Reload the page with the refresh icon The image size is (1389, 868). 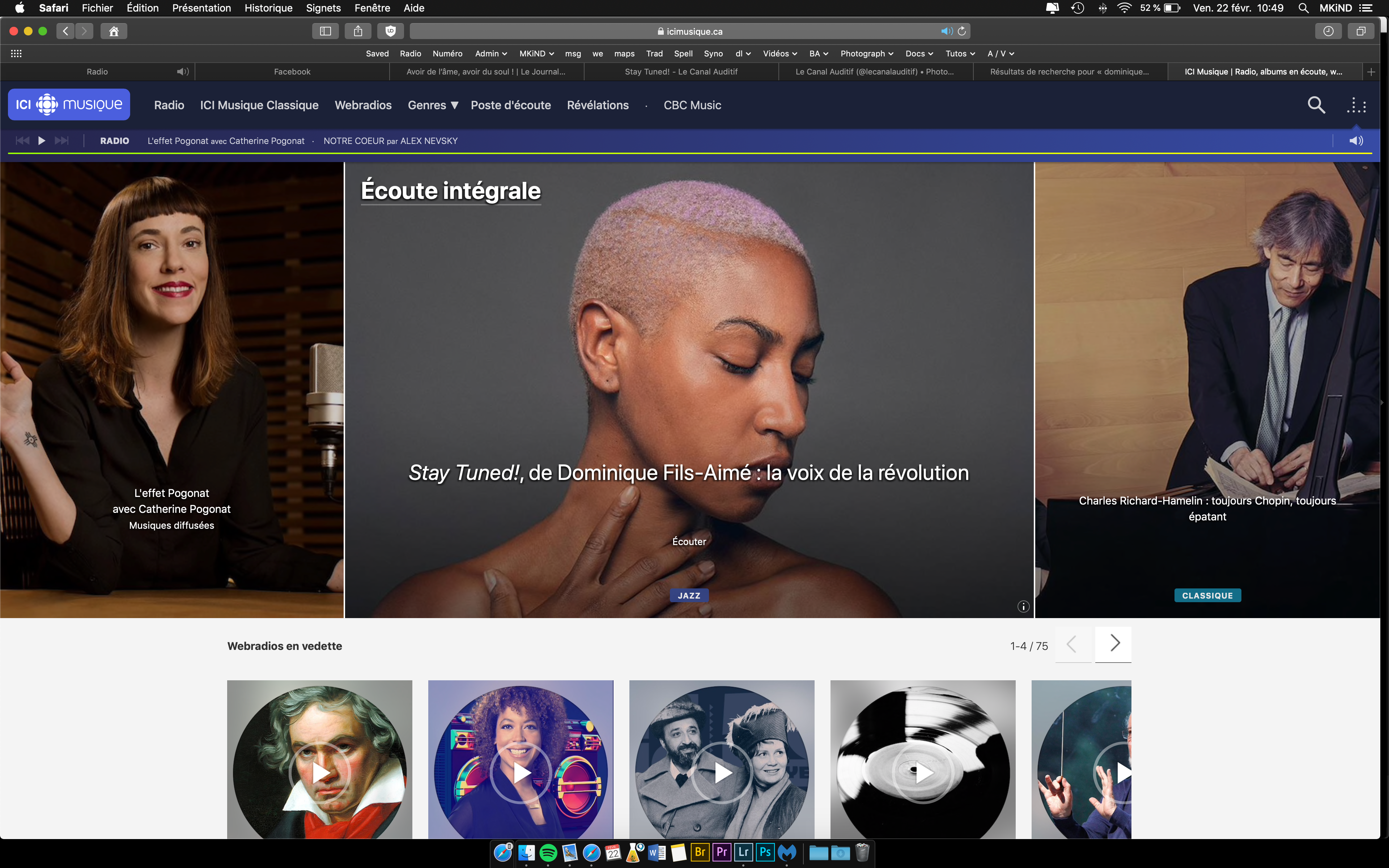tap(962, 31)
